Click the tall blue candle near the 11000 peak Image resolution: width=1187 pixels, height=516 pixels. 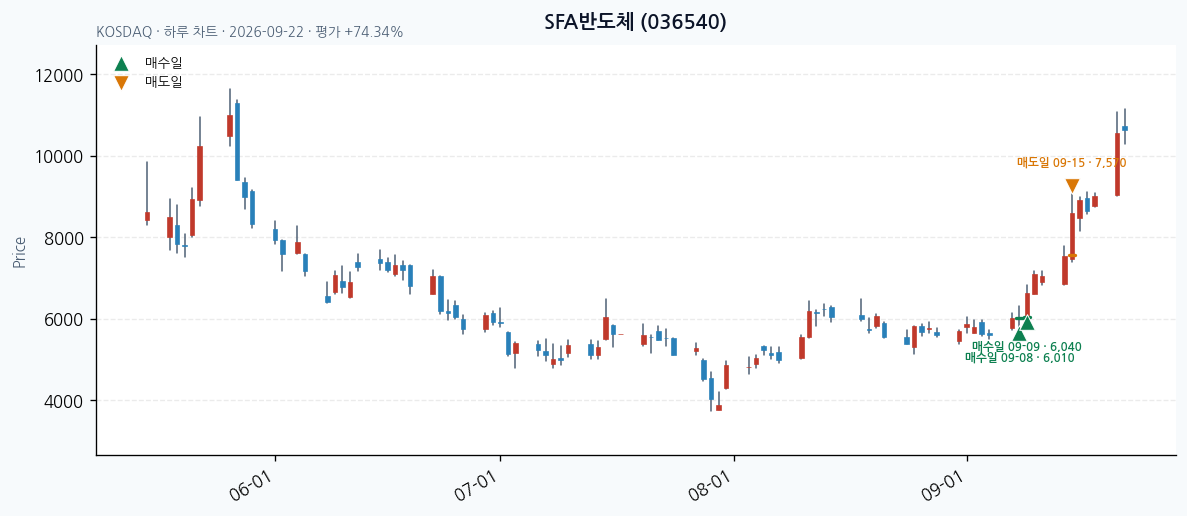coord(238,141)
